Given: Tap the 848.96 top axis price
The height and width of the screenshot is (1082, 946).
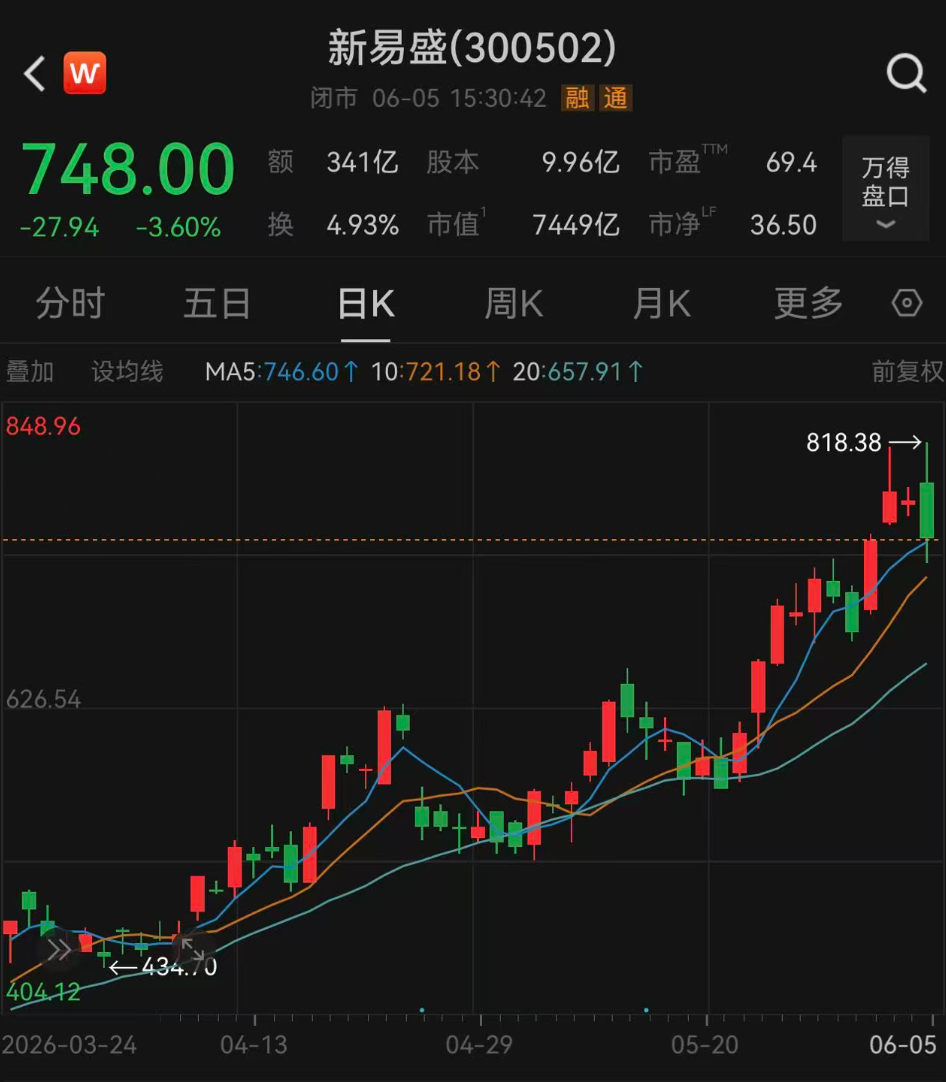Looking at the screenshot, I should [43, 426].
